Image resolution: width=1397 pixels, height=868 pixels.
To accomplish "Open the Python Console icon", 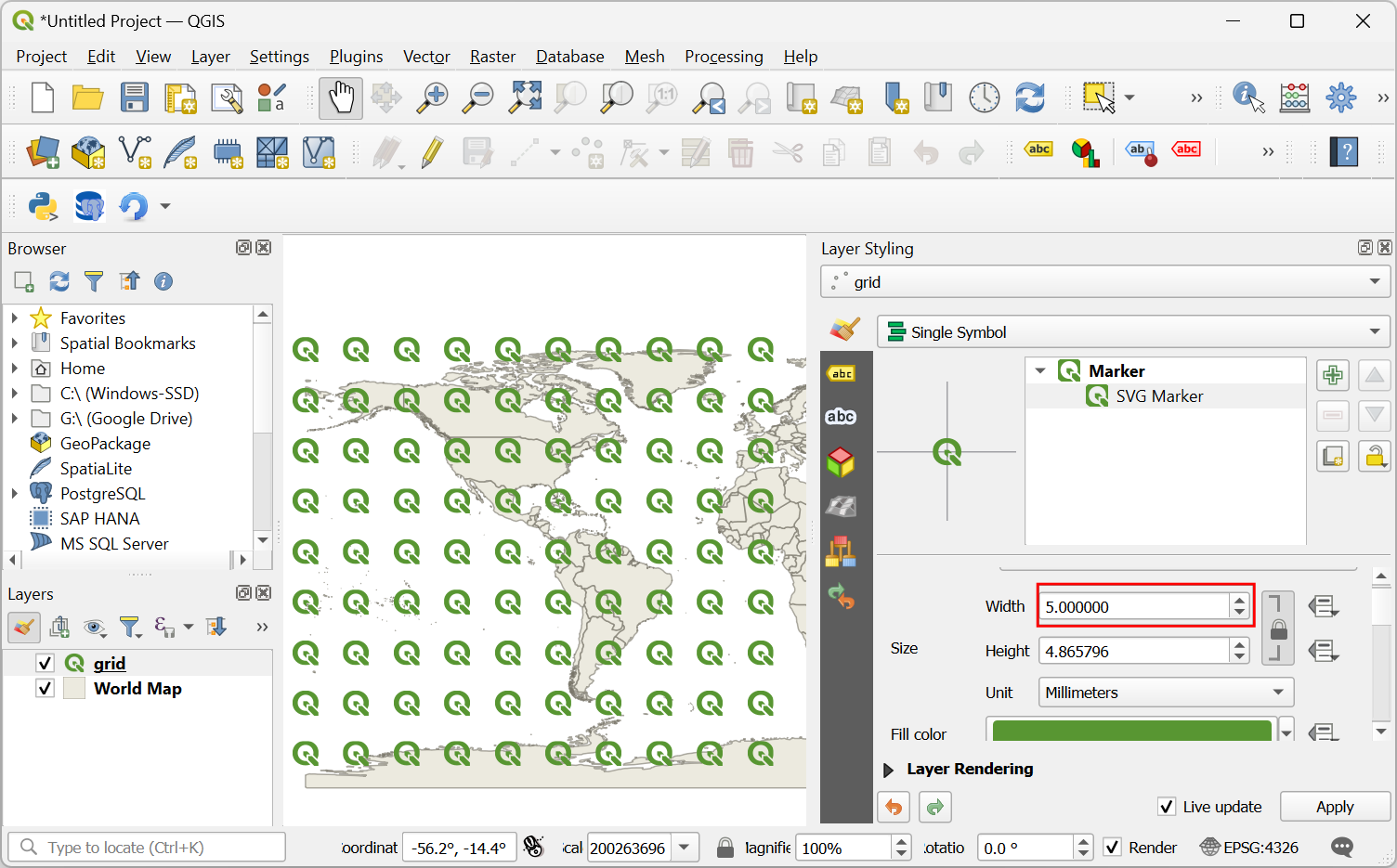I will point(43,205).
